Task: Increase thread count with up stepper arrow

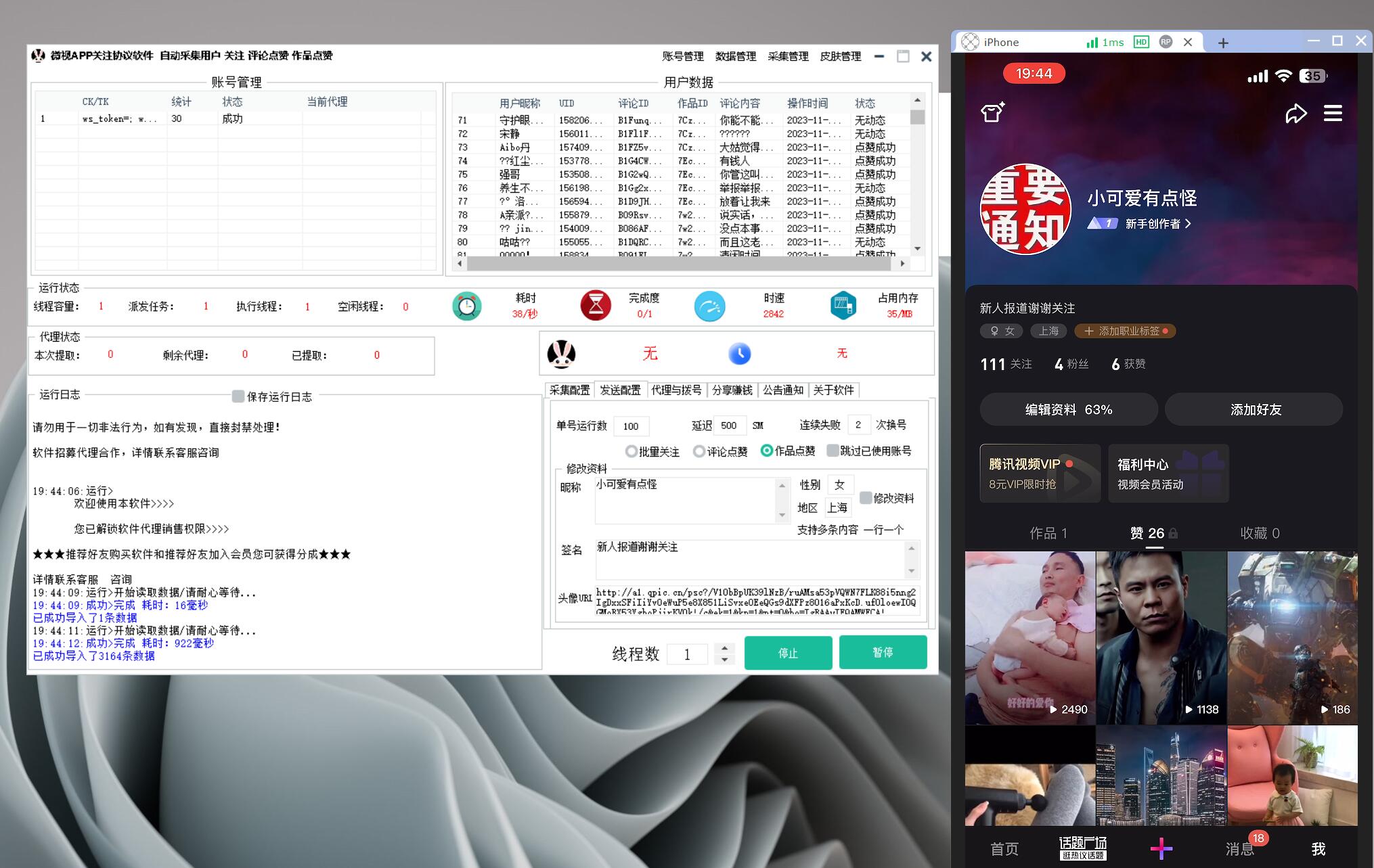Action: [x=724, y=647]
